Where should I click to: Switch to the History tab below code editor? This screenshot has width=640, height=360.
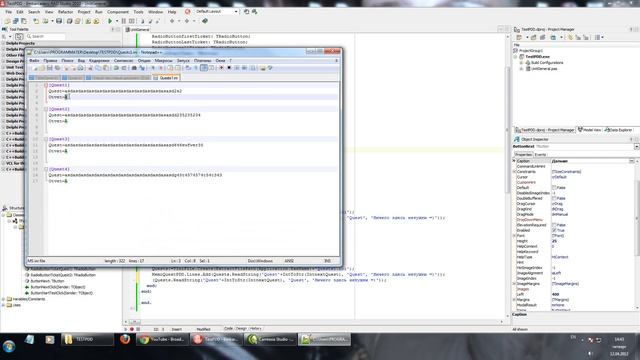(256, 329)
